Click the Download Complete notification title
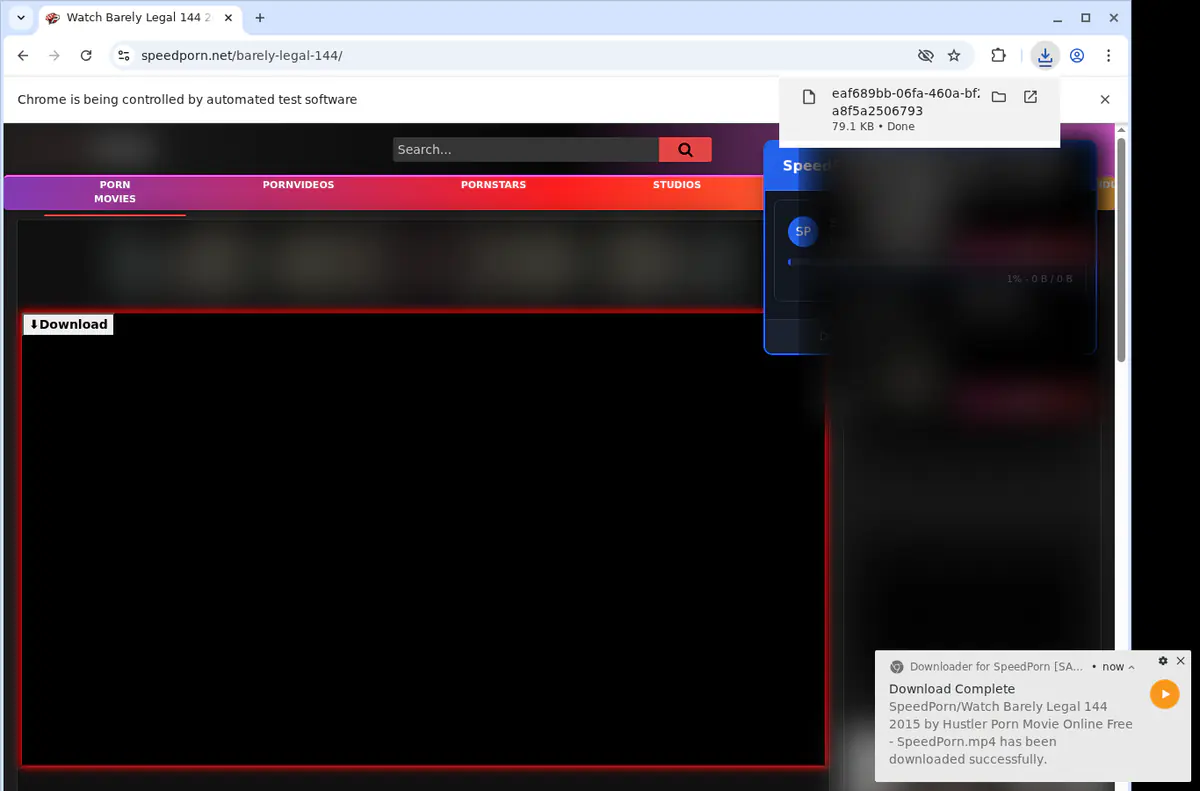The height and width of the screenshot is (791, 1200). click(x=952, y=689)
